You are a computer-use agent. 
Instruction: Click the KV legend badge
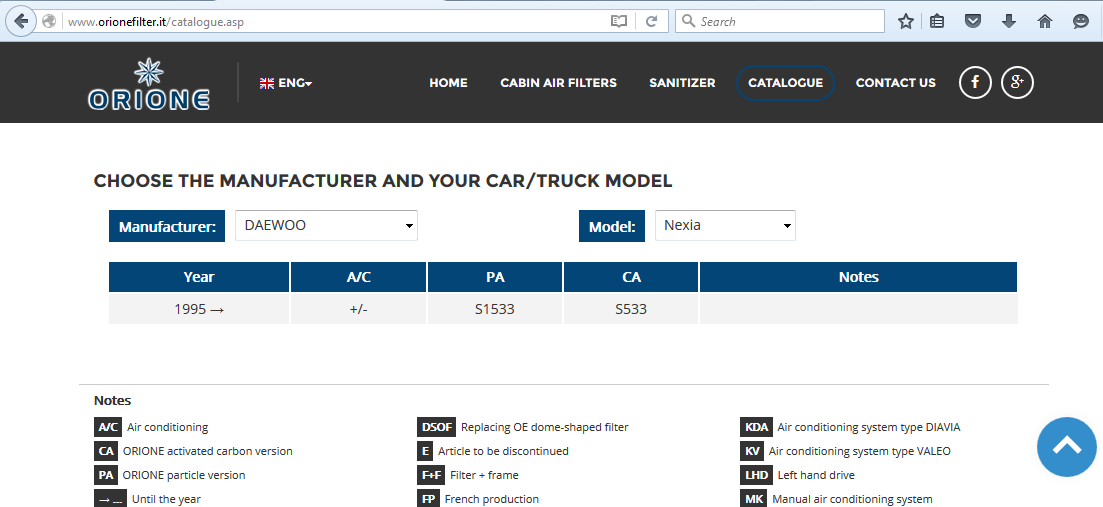click(752, 451)
